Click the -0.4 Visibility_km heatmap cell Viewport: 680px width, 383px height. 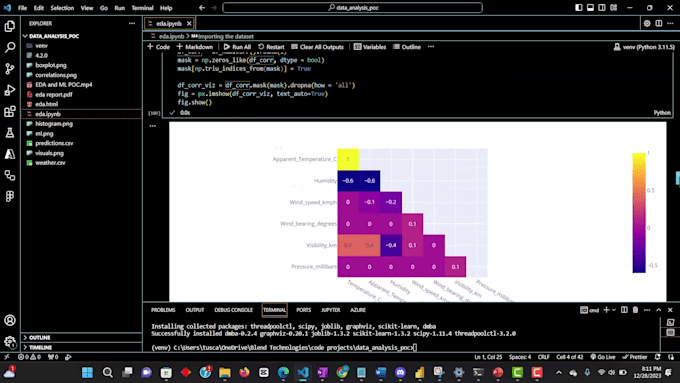click(391, 245)
